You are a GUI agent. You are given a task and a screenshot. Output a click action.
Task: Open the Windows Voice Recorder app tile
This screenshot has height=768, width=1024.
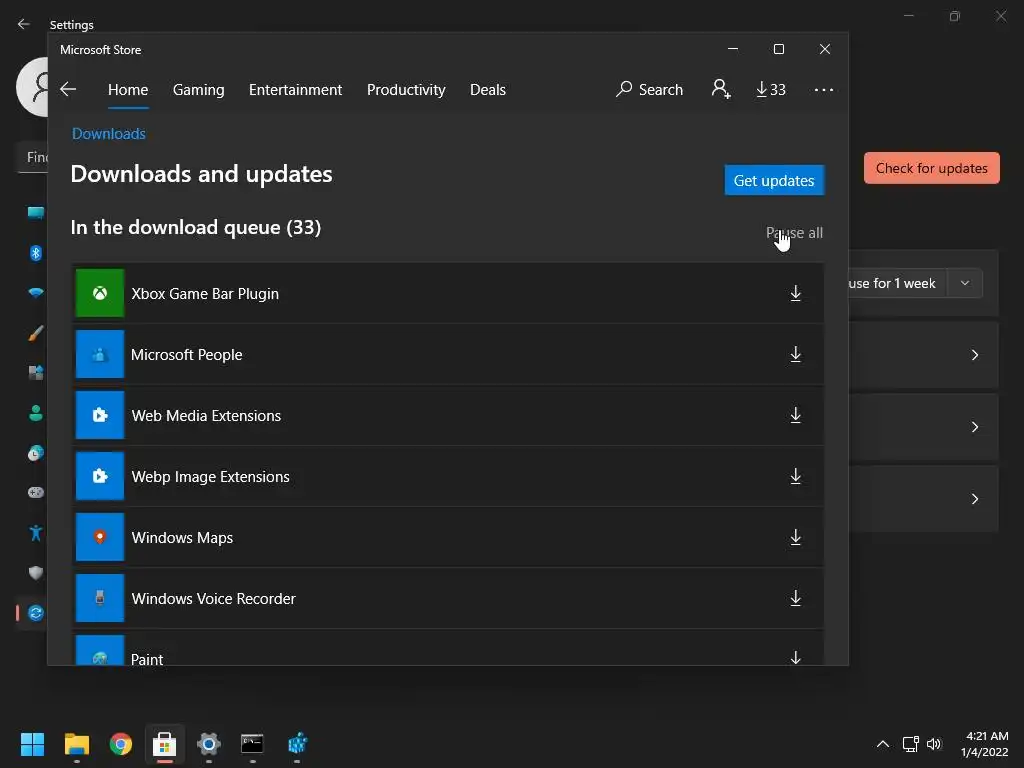coord(100,598)
